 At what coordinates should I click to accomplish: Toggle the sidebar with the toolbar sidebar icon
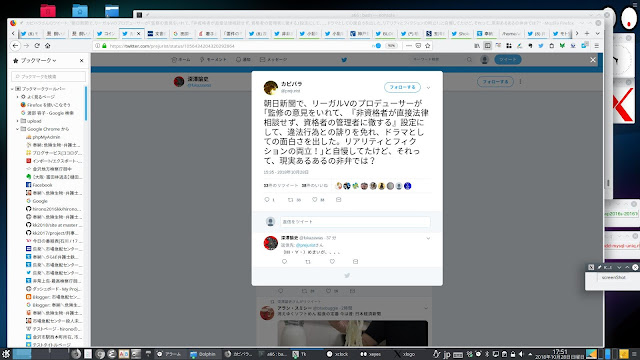pos(487,46)
